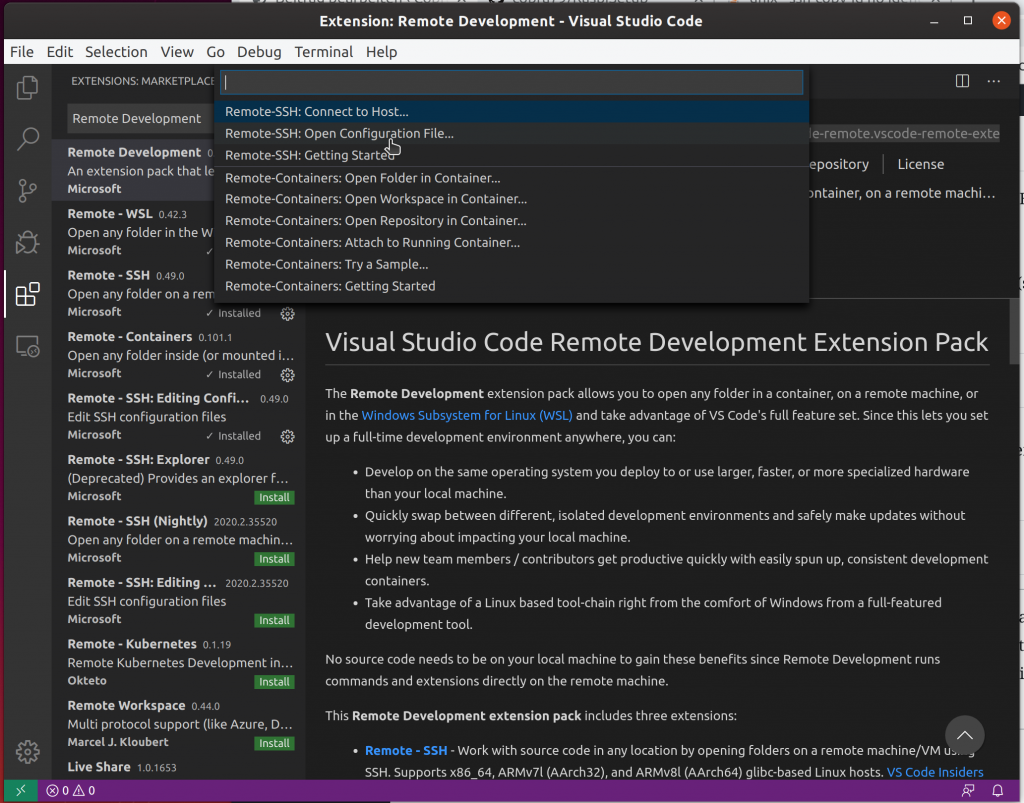This screenshot has width=1024, height=803.
Task: Select Remote-Containers: Attach to Running Container
Action: click(511, 242)
